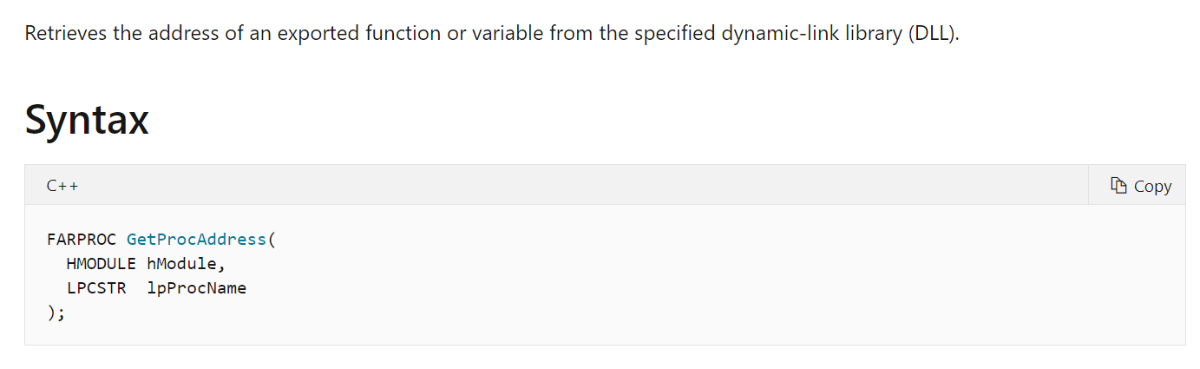Click the GetProcAddress function name in code
The width and height of the screenshot is (1200, 369).
pyautogui.click(x=196, y=240)
